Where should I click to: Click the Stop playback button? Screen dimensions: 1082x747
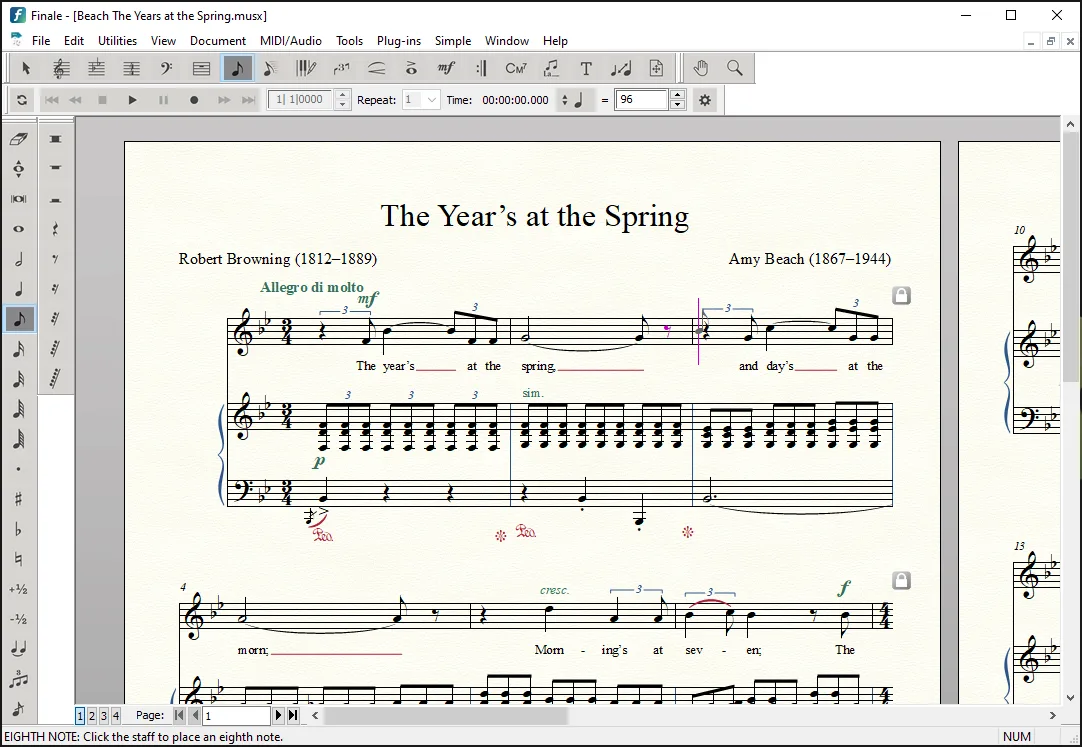(x=102, y=100)
